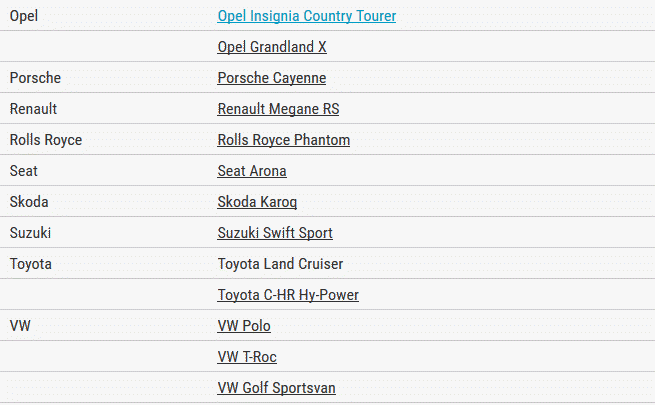Click the Toyota Land Cruiser entry

(280, 264)
